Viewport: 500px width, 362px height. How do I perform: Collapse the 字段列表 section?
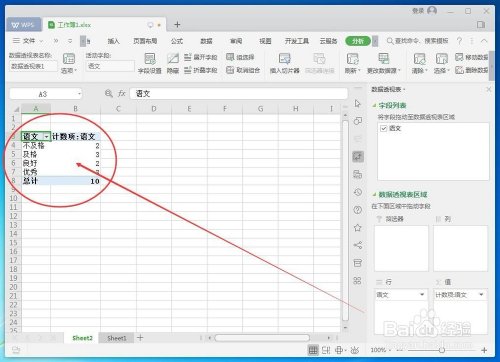coord(374,106)
